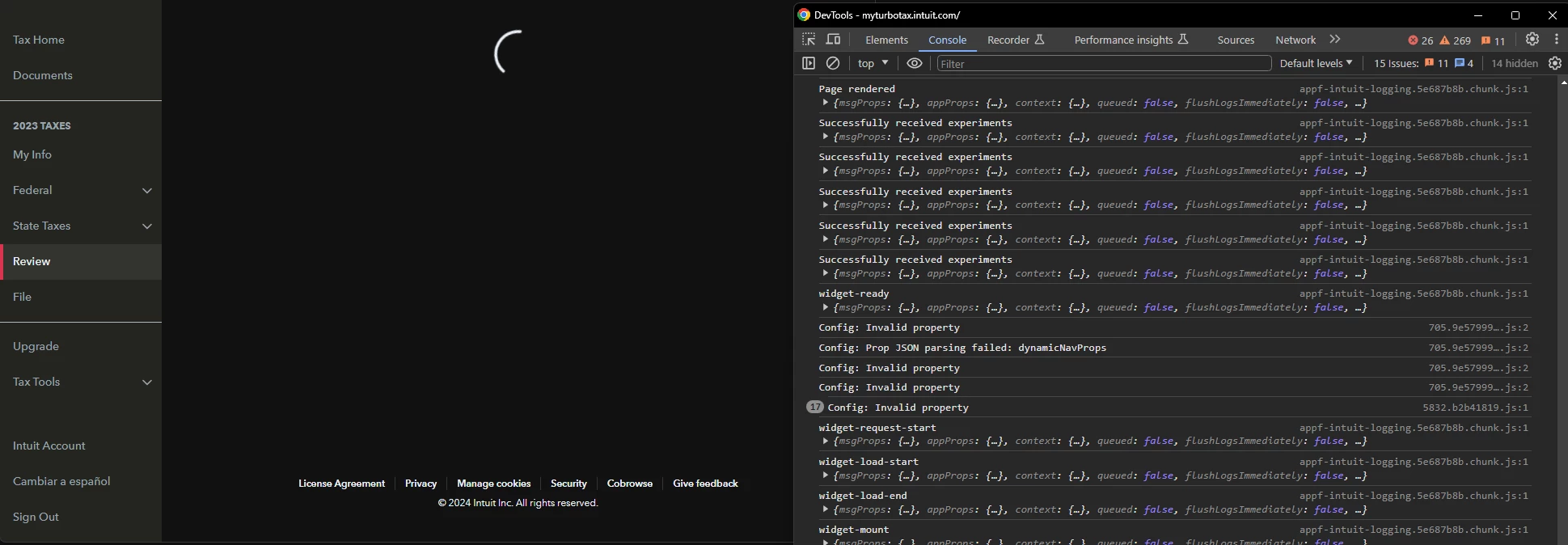Switch to the Recorder tab

(1016, 40)
